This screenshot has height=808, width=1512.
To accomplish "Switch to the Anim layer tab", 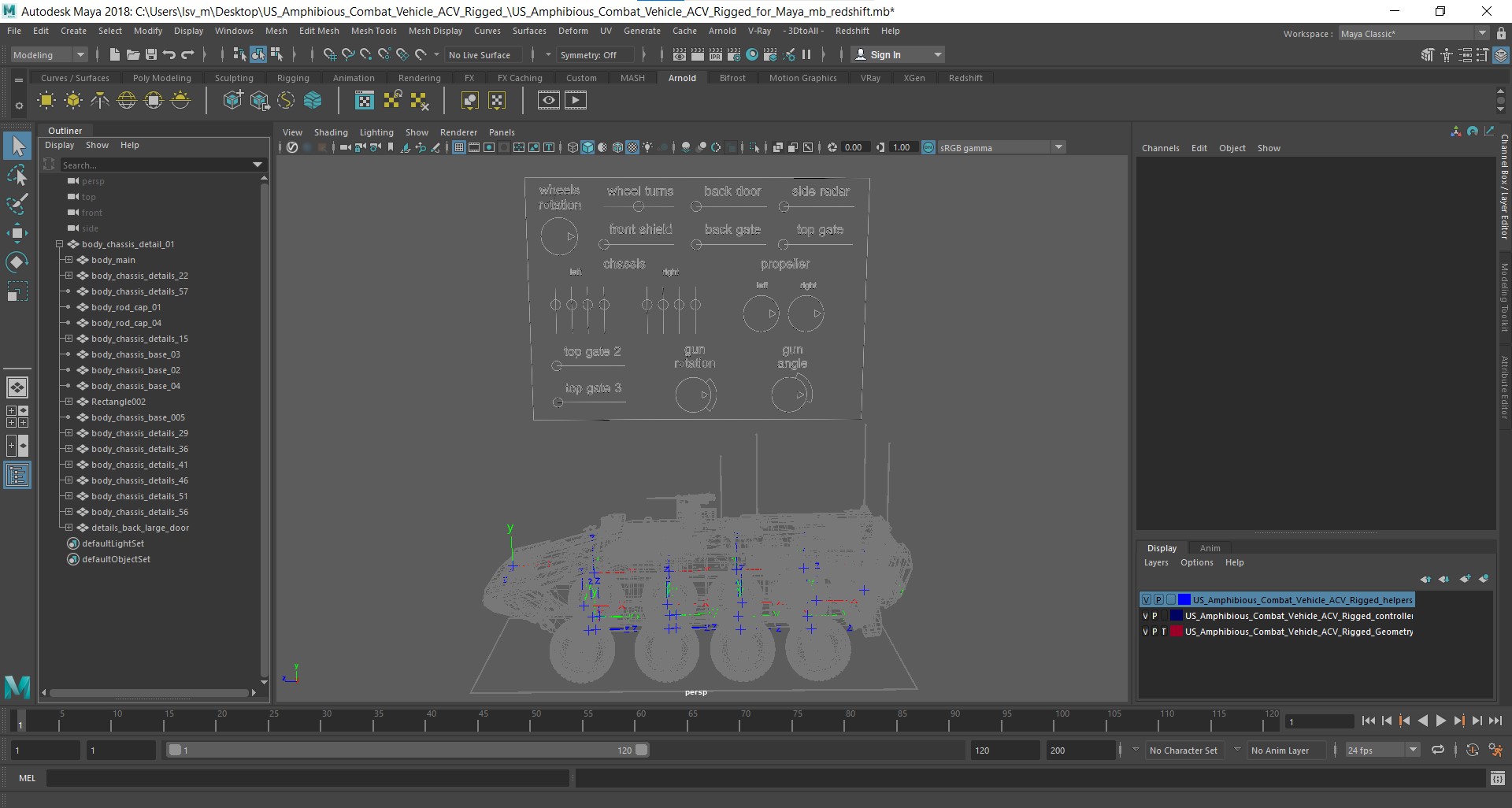I will tap(1210, 548).
